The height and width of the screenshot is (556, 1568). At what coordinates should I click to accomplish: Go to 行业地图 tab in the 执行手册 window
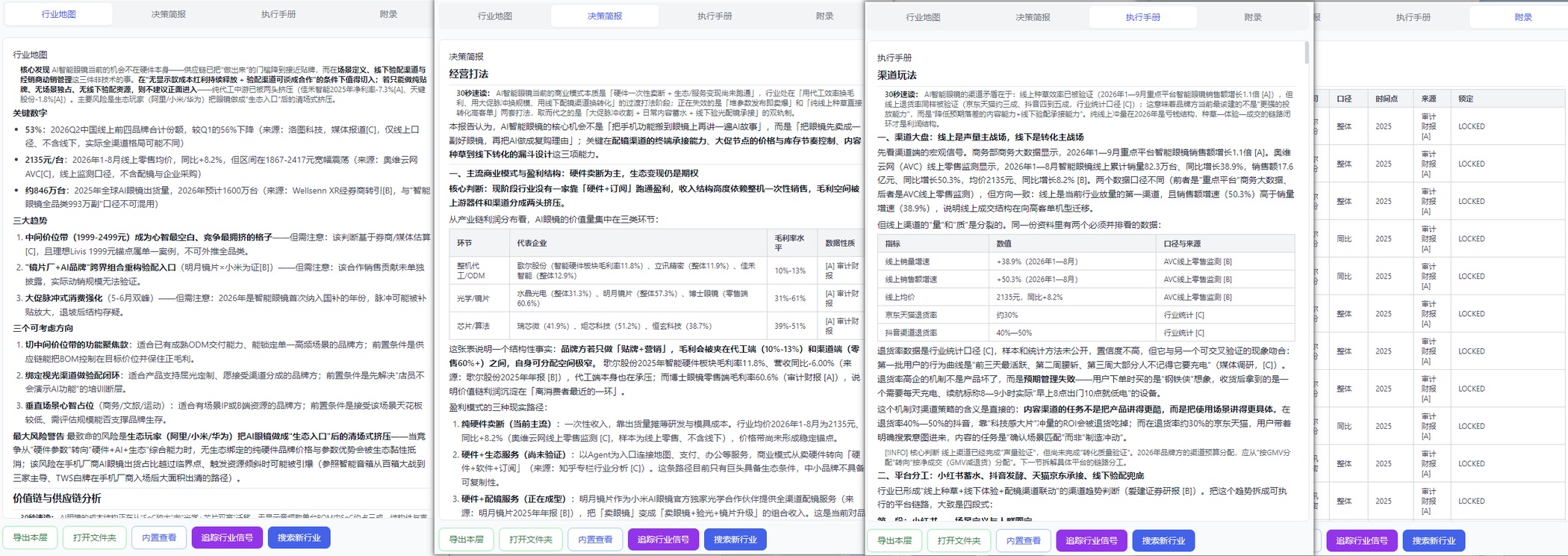tap(923, 17)
